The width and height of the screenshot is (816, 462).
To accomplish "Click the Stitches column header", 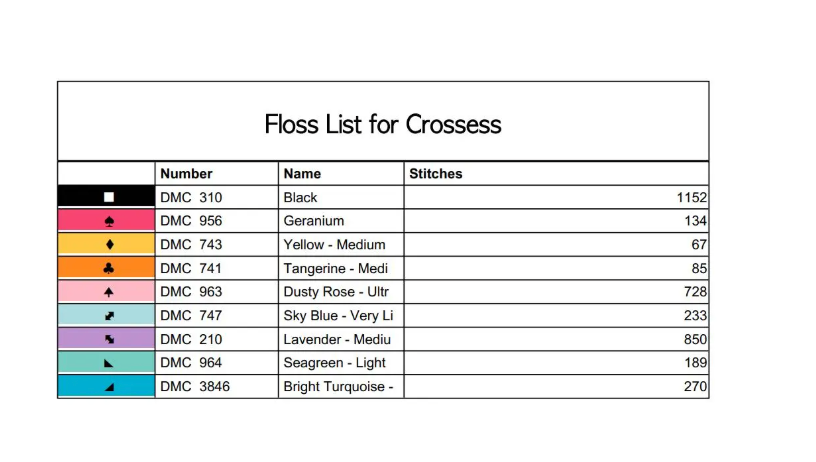I will tap(436, 174).
